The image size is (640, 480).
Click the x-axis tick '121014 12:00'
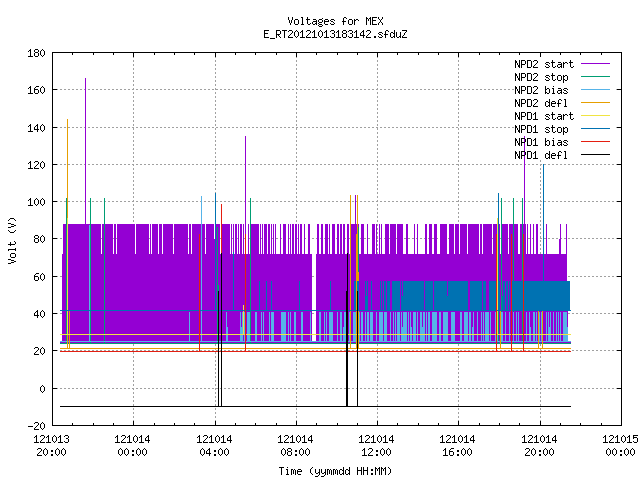click(x=376, y=446)
